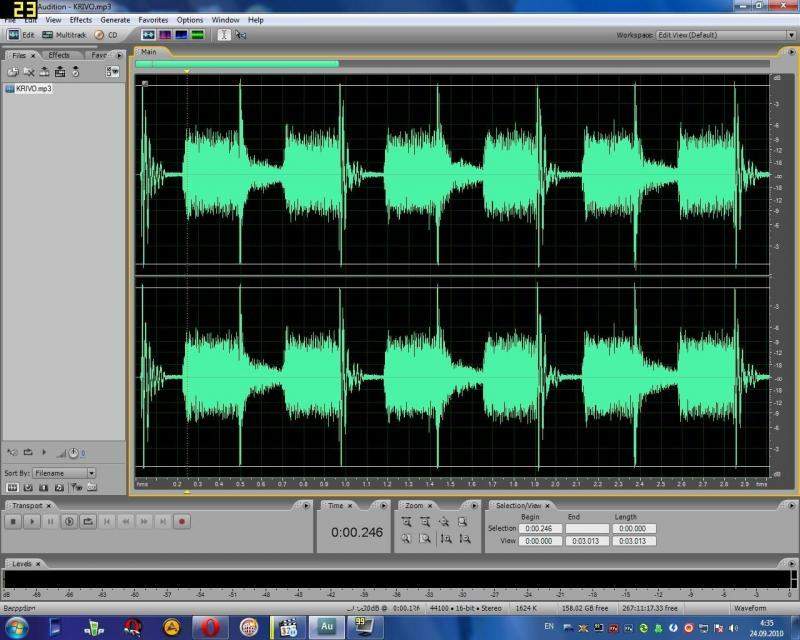Click the Selection Begin time field
This screenshot has width=800, height=640.
pos(540,528)
